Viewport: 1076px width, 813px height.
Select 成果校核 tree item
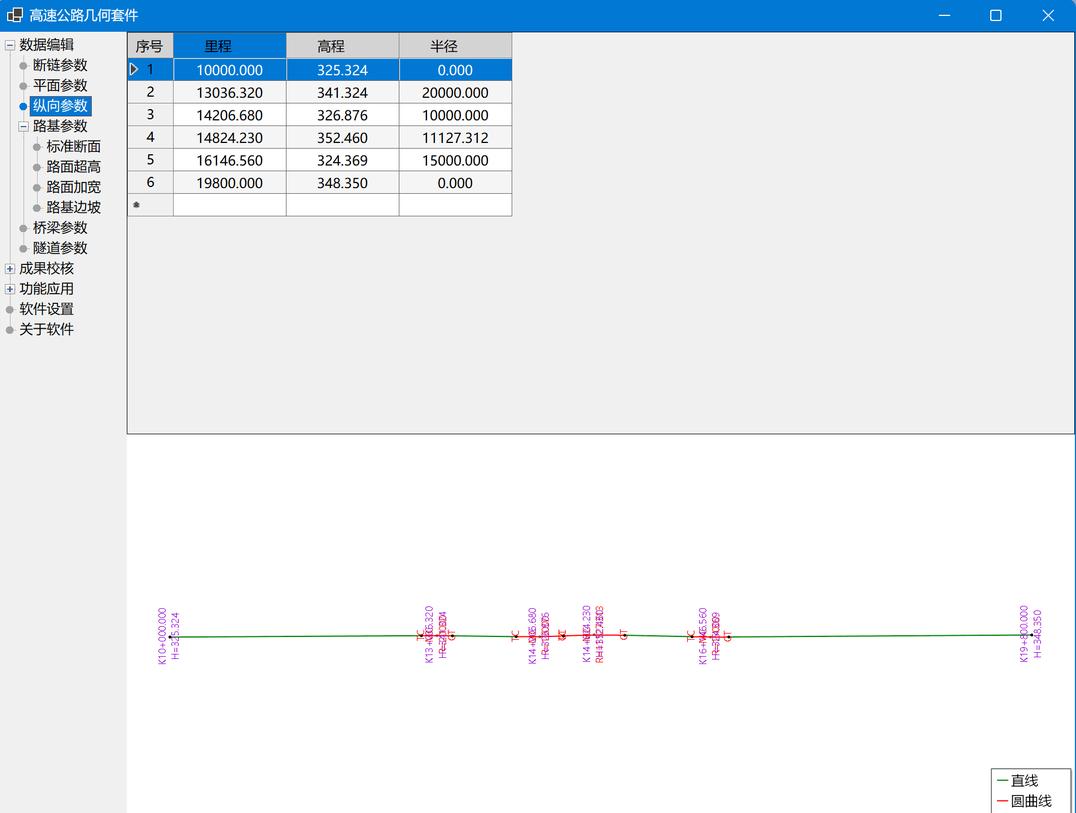pyautogui.click(x=47, y=269)
